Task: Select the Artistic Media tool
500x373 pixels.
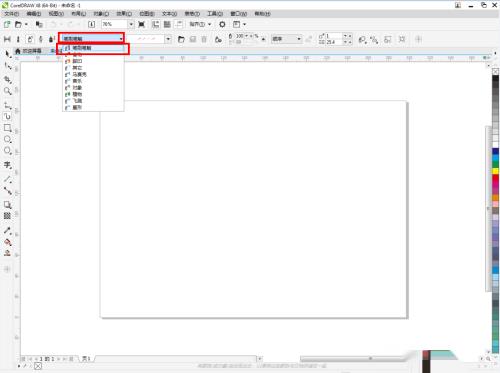Action: 8,116
